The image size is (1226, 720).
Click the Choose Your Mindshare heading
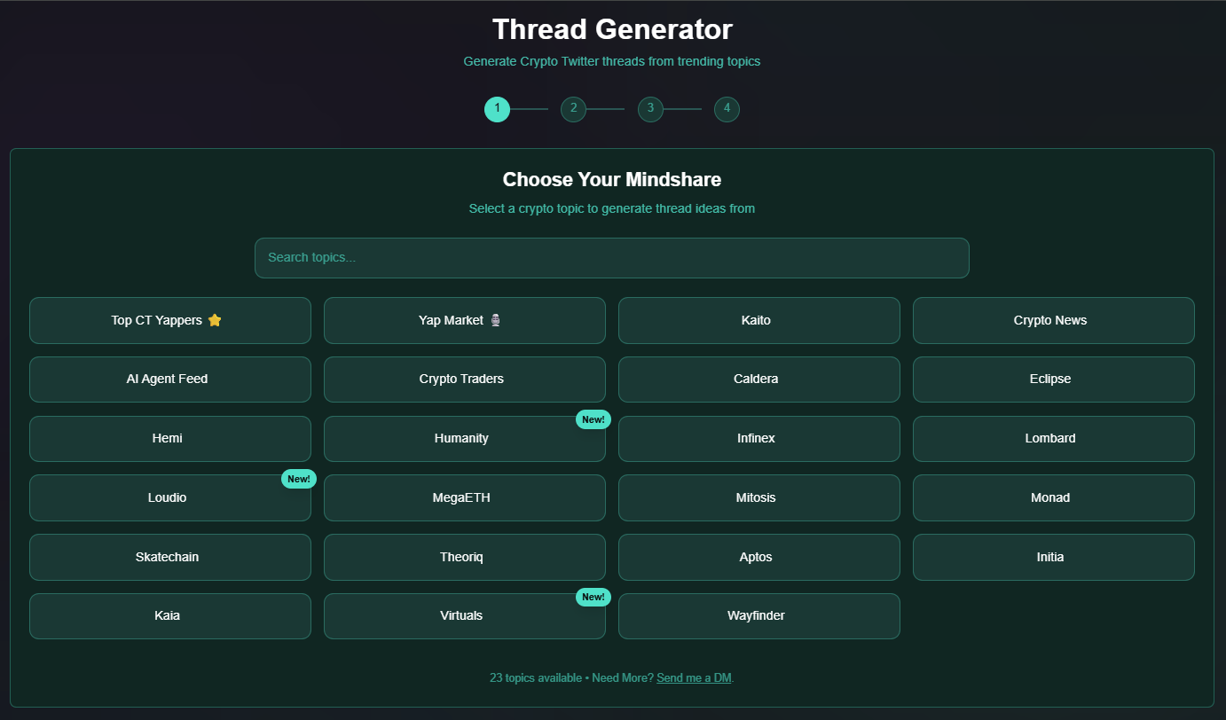coord(612,180)
